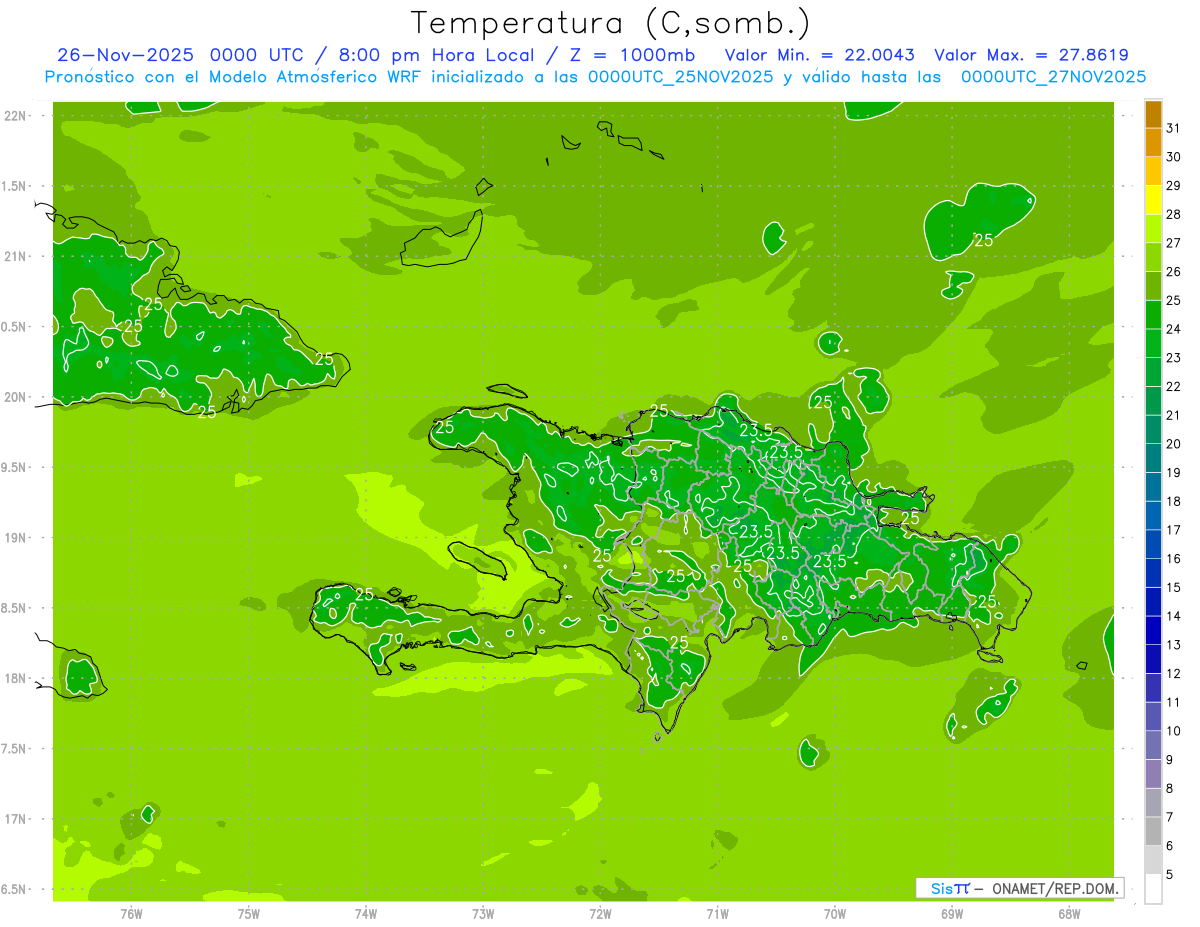Viewport: 1200px width, 927px height.
Task: Click the "20N" latitude axis label
Action: [15, 397]
